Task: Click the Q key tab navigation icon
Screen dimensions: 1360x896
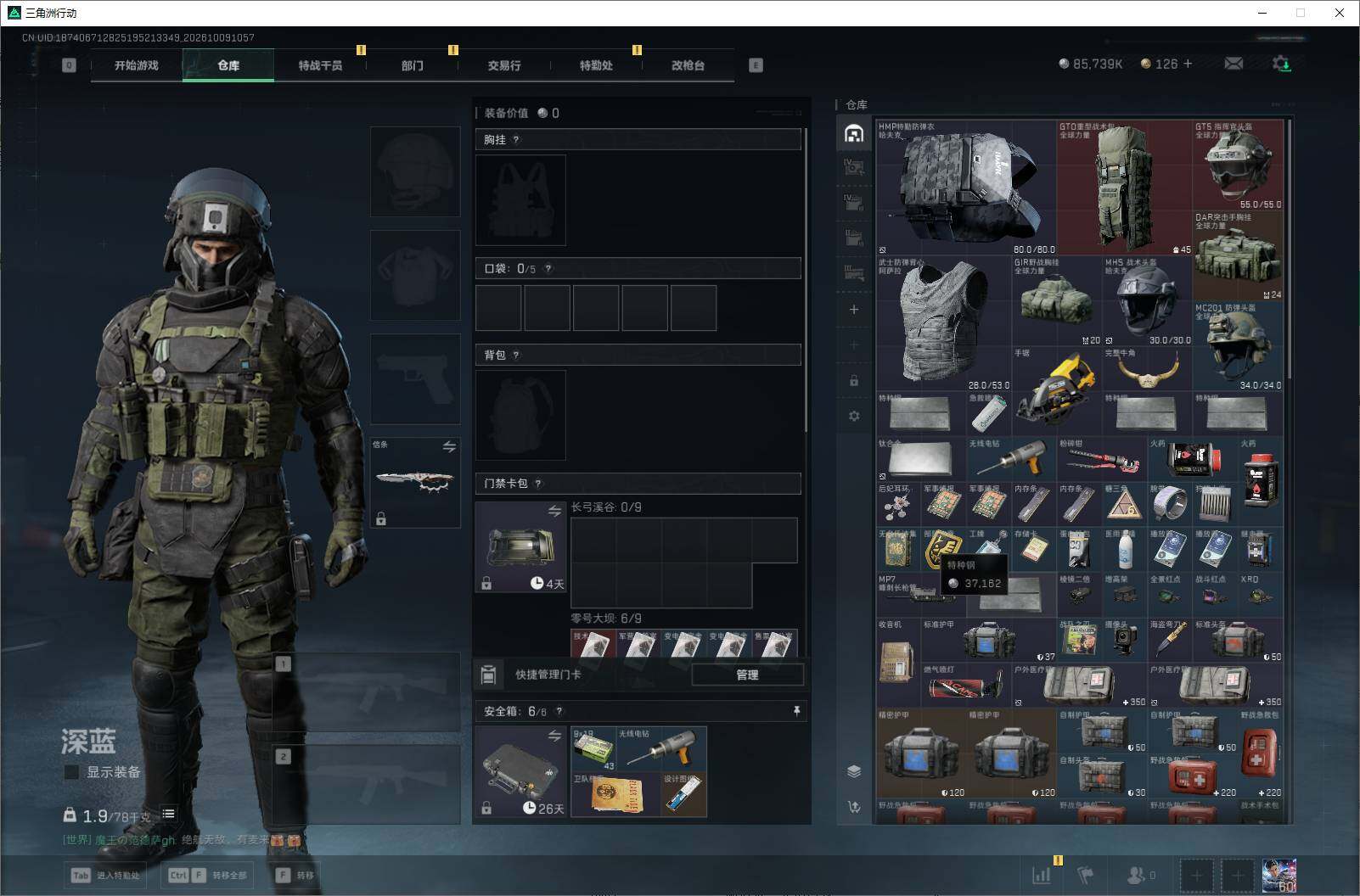Action: pos(69,65)
